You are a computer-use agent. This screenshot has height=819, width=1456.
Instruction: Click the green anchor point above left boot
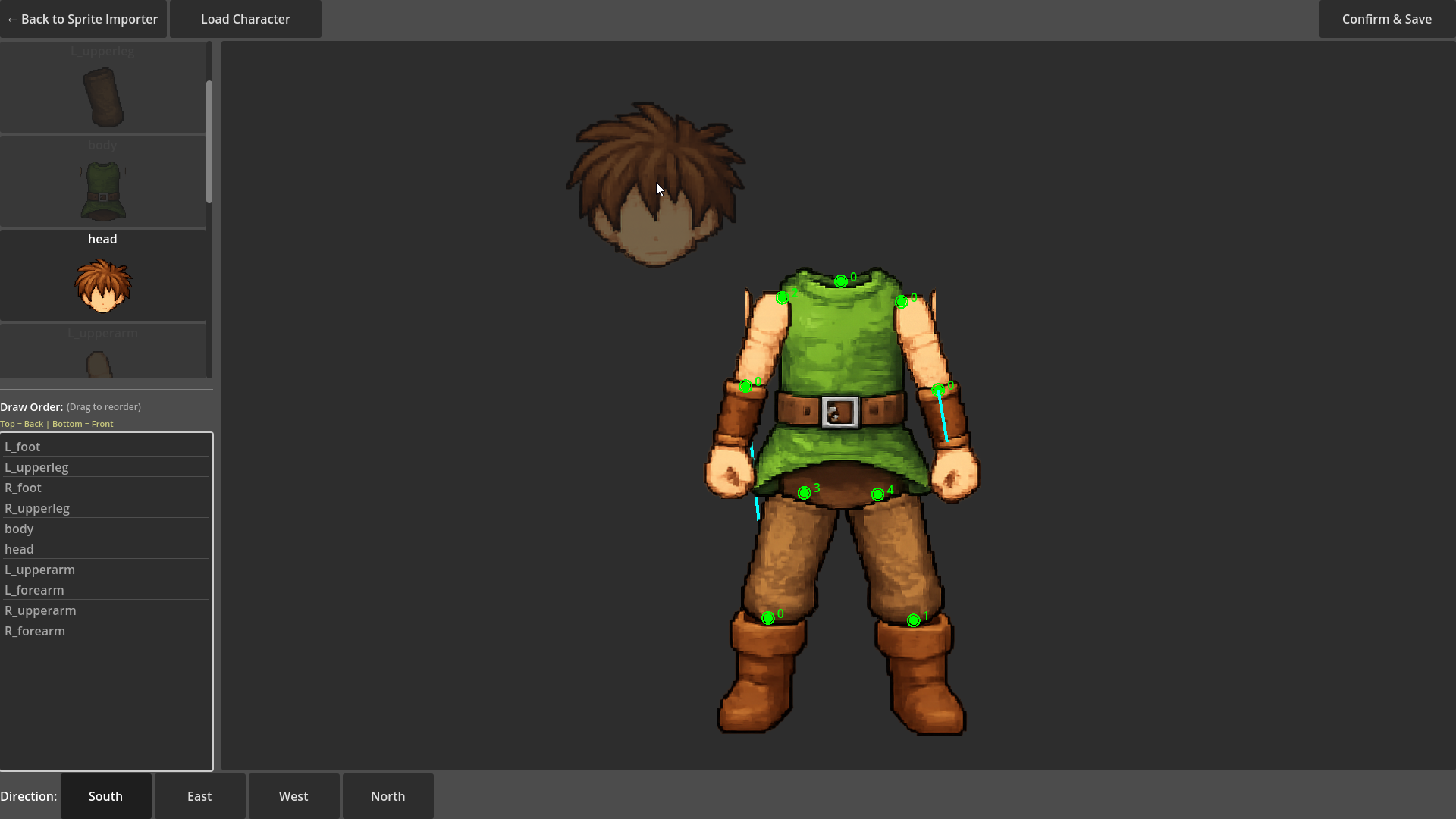pos(767,618)
